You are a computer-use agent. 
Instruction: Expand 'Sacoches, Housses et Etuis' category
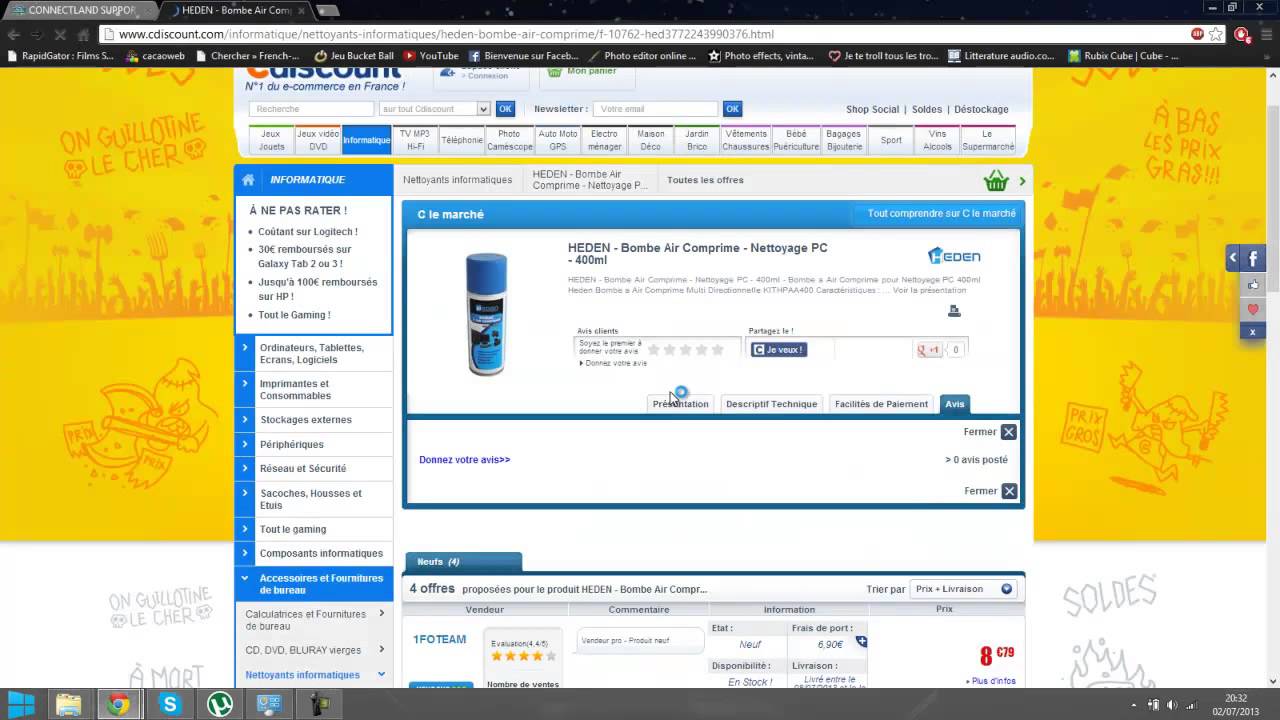point(245,493)
